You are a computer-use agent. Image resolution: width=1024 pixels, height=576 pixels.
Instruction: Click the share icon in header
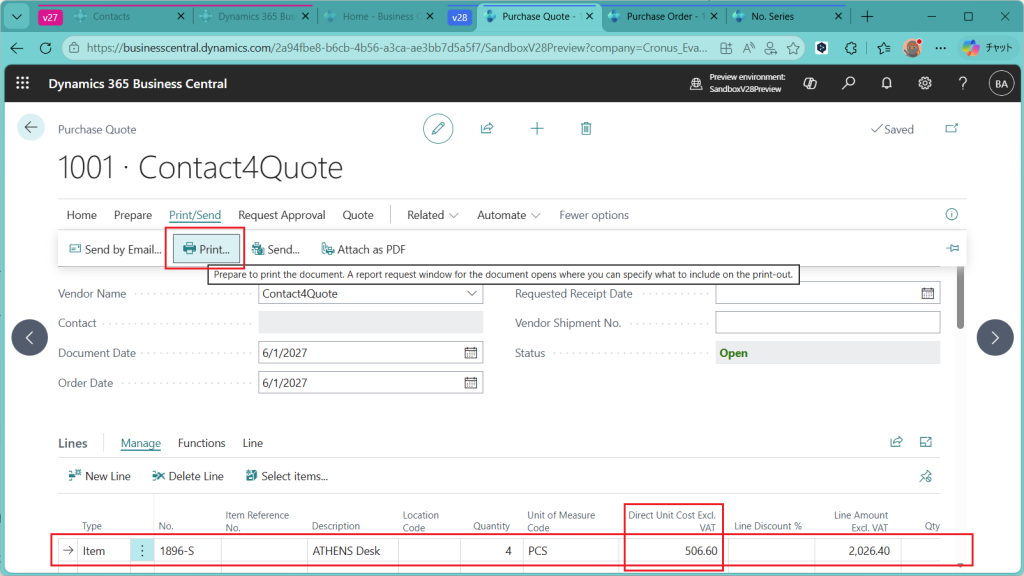(487, 128)
